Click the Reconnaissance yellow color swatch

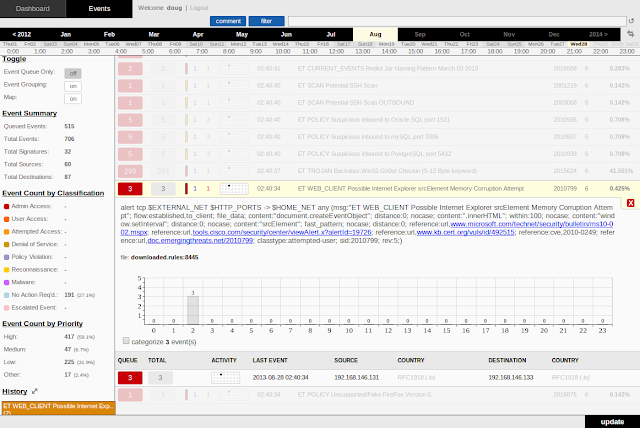coord(7,270)
